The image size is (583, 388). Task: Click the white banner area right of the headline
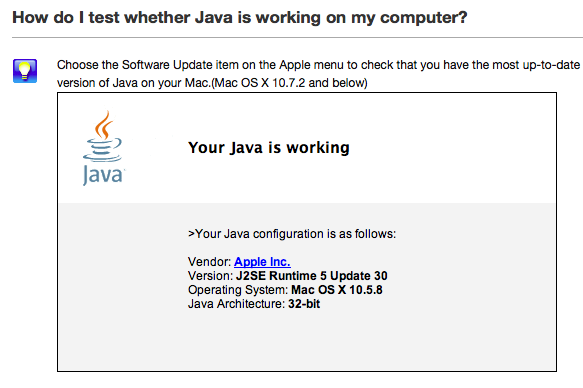click(x=452, y=148)
